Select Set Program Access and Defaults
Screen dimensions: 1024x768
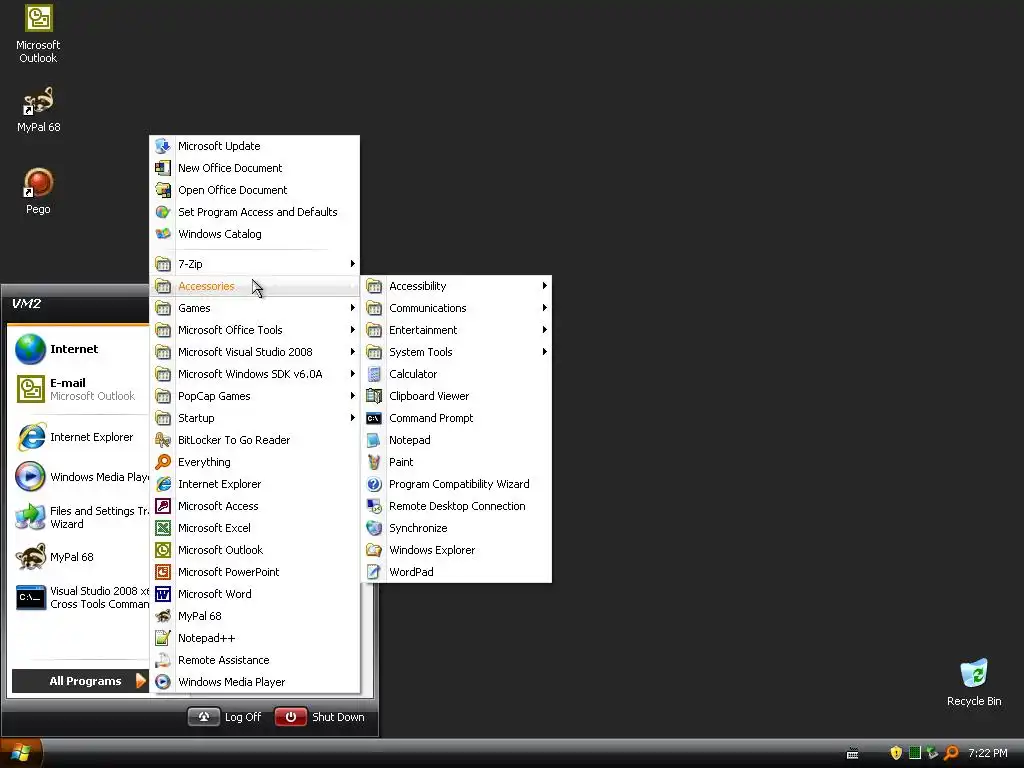255,212
